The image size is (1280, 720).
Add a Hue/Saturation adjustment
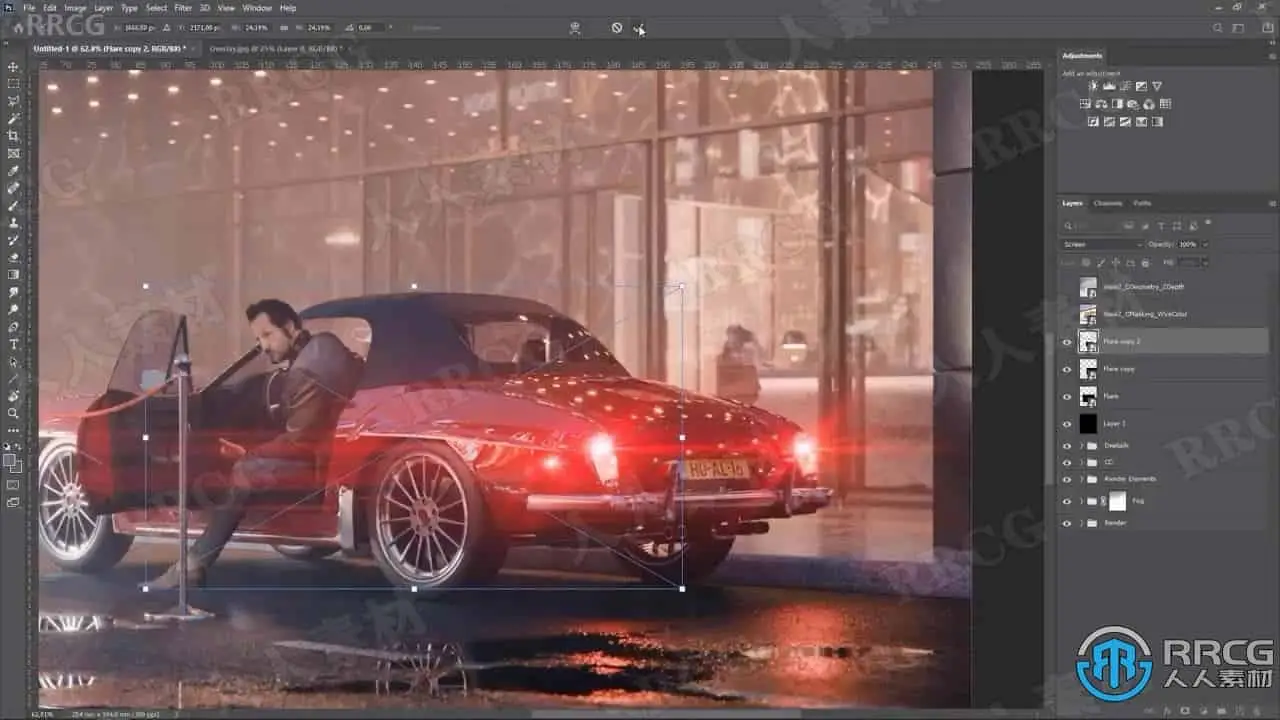click(1085, 104)
